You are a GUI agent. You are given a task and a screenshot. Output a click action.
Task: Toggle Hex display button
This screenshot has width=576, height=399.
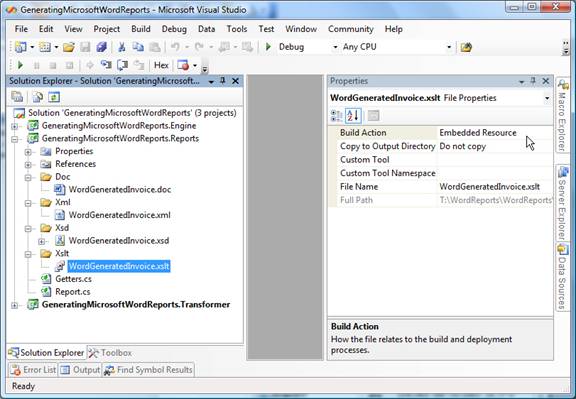tap(161, 65)
